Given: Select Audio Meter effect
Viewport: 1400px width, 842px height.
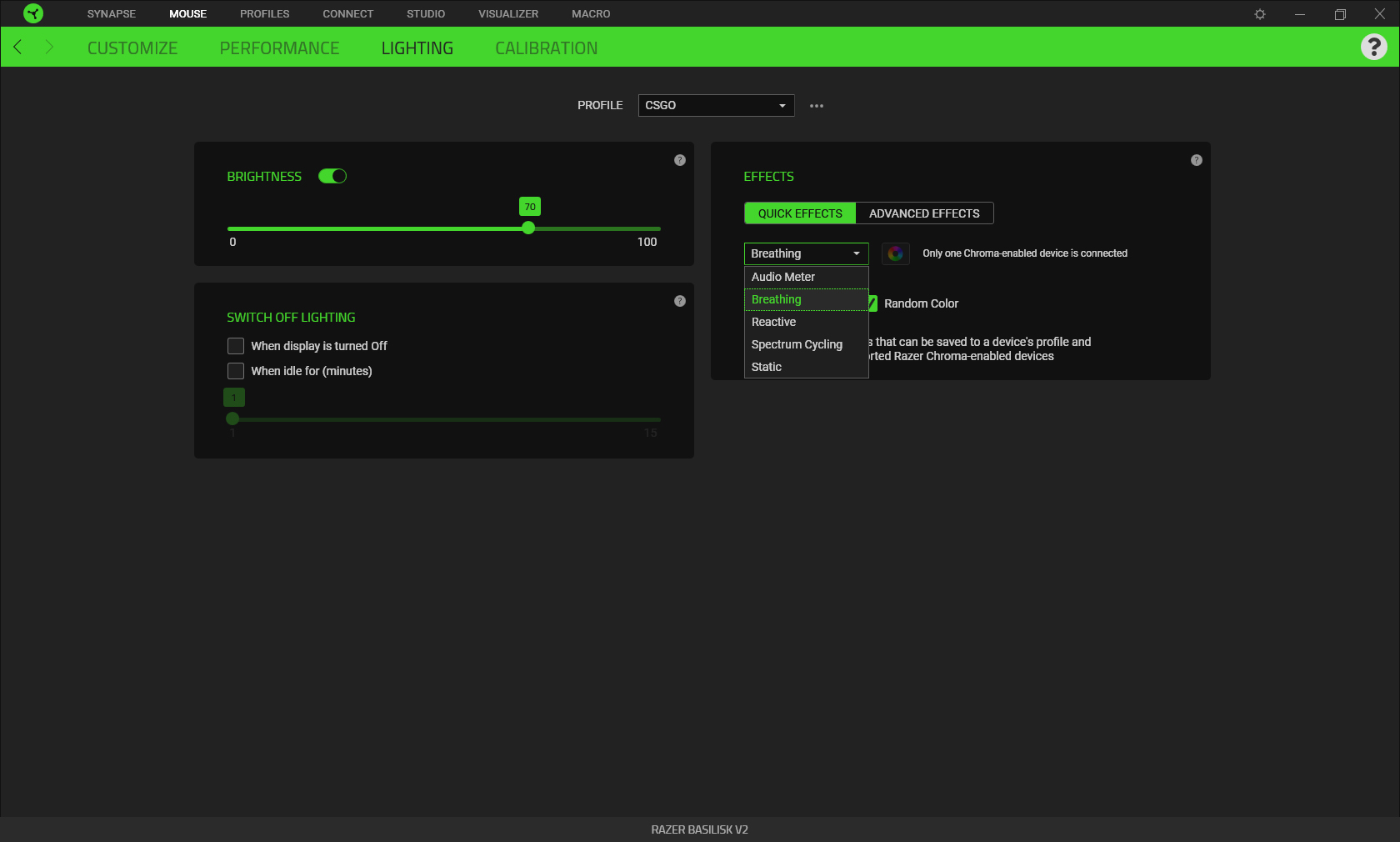Looking at the screenshot, I should pos(806,277).
